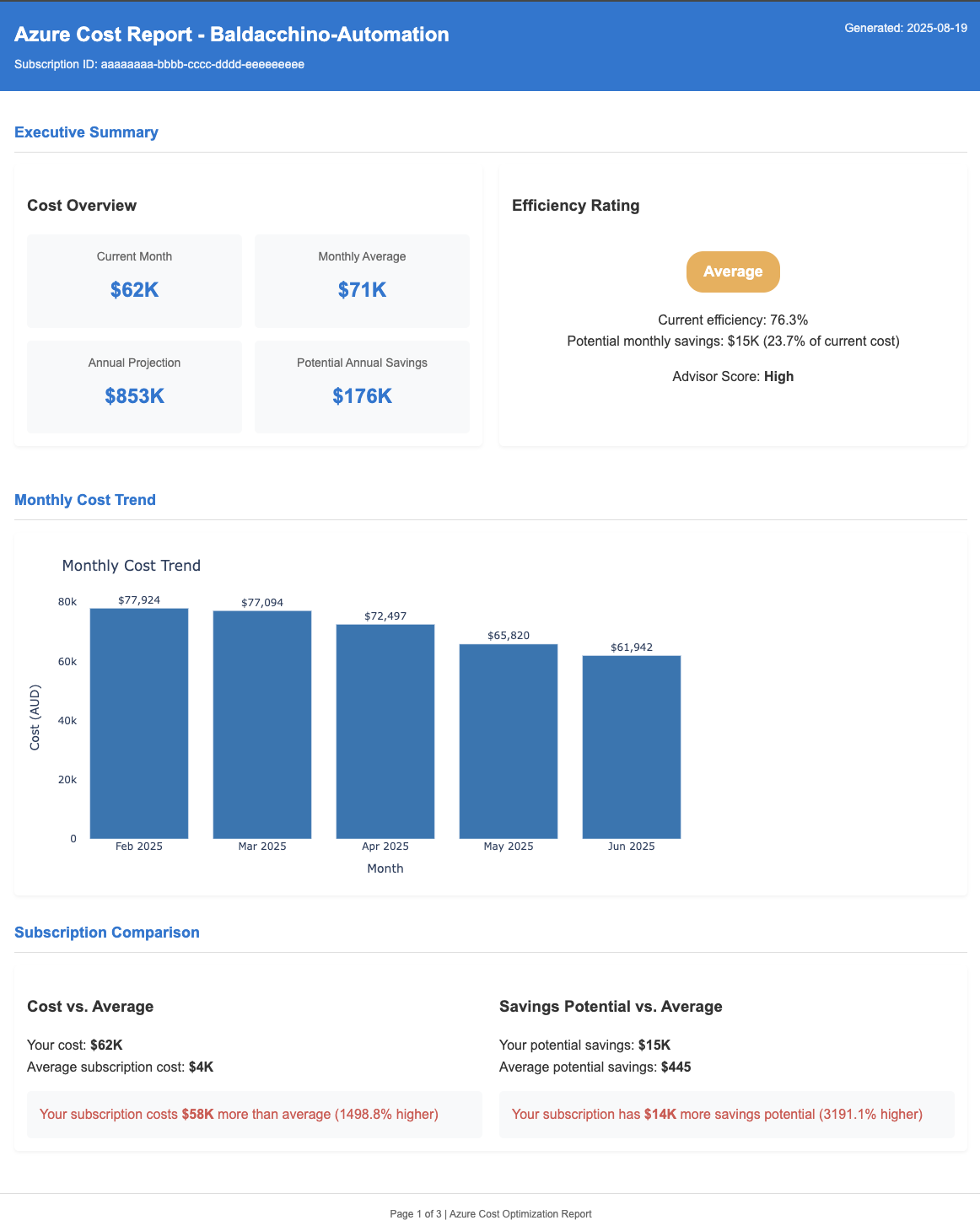Screen dimensions: 980x1231
Task: Click the $71K monthly average value
Action: (x=362, y=290)
